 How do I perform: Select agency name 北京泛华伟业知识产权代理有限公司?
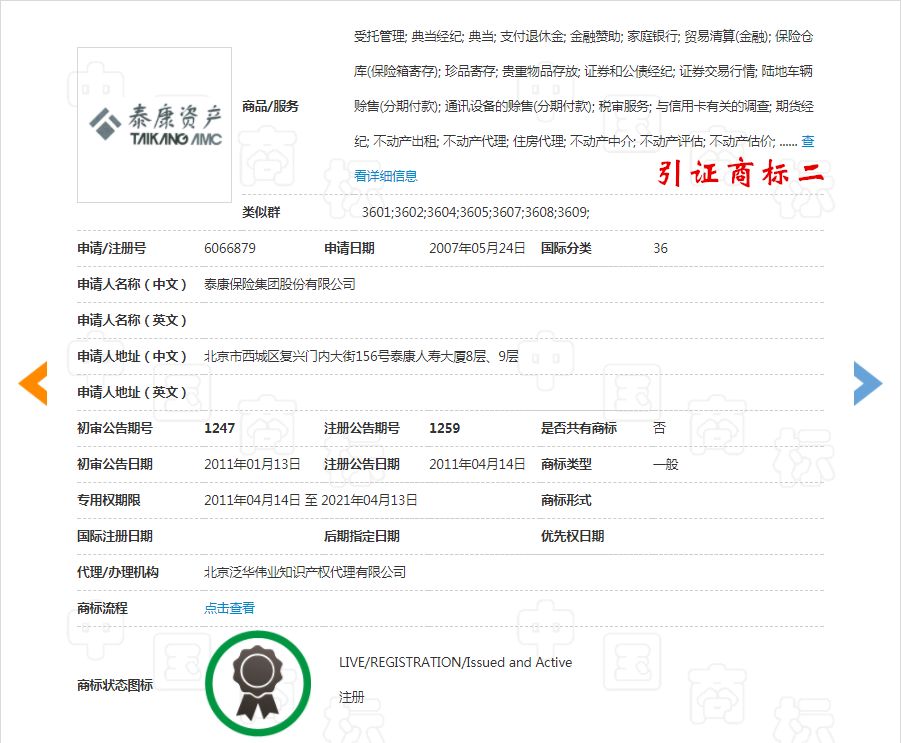(305, 572)
